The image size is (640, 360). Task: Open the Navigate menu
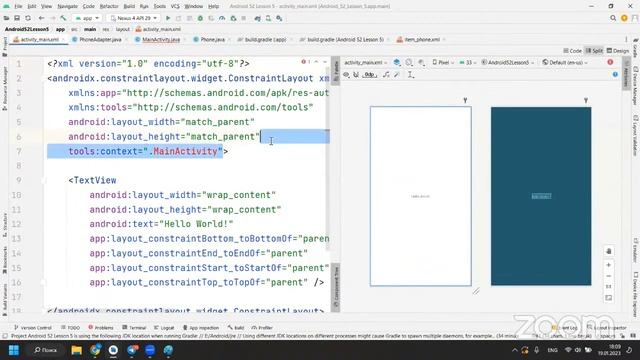coord(67,7)
